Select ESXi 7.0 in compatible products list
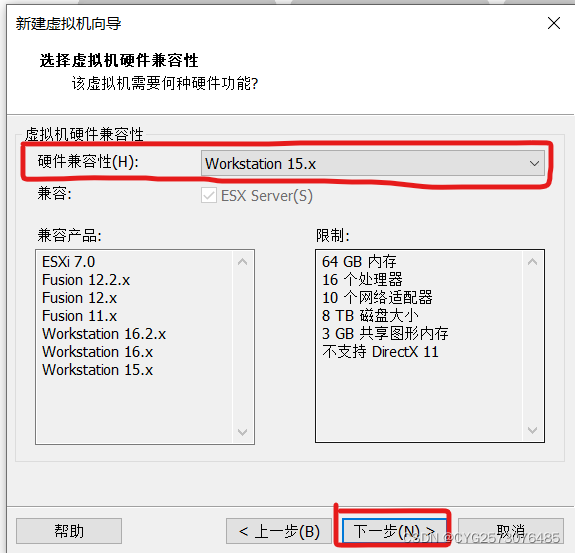Viewport: 575px width, 553px height. 69,262
